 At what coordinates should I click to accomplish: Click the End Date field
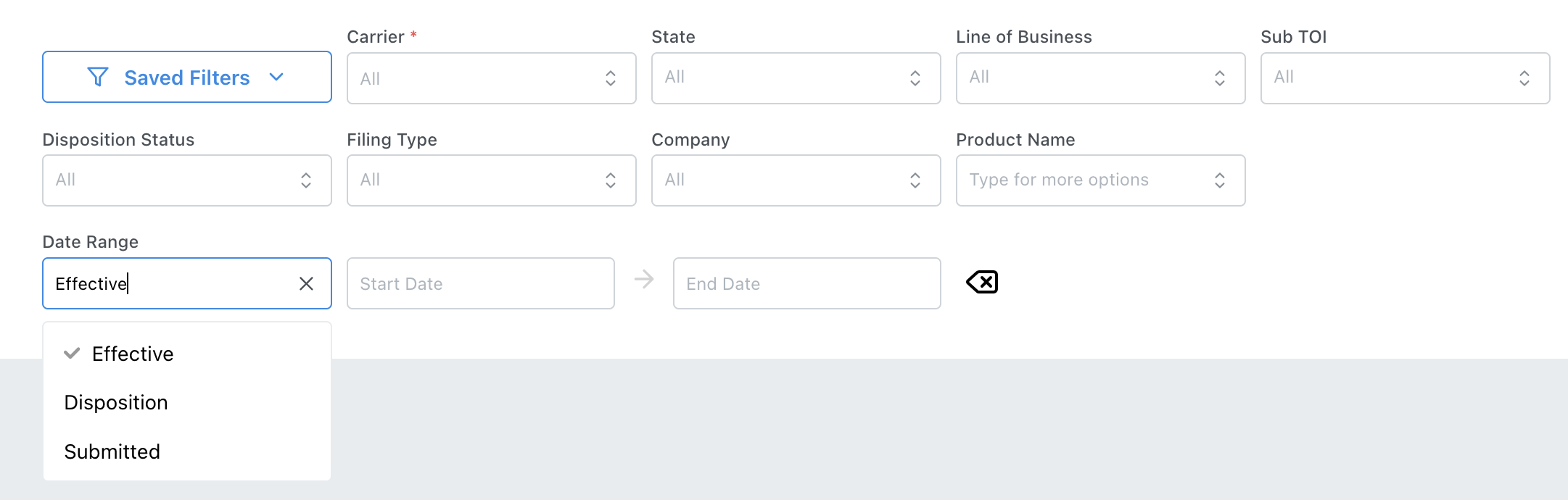[x=806, y=283]
